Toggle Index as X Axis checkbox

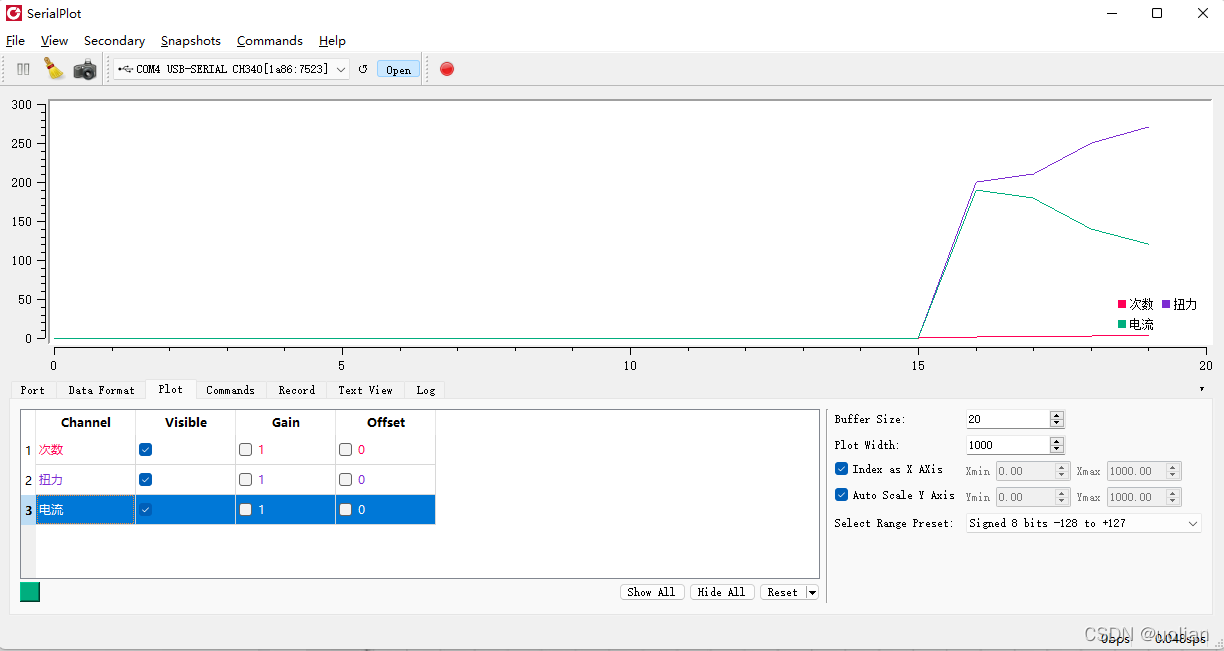click(x=841, y=469)
